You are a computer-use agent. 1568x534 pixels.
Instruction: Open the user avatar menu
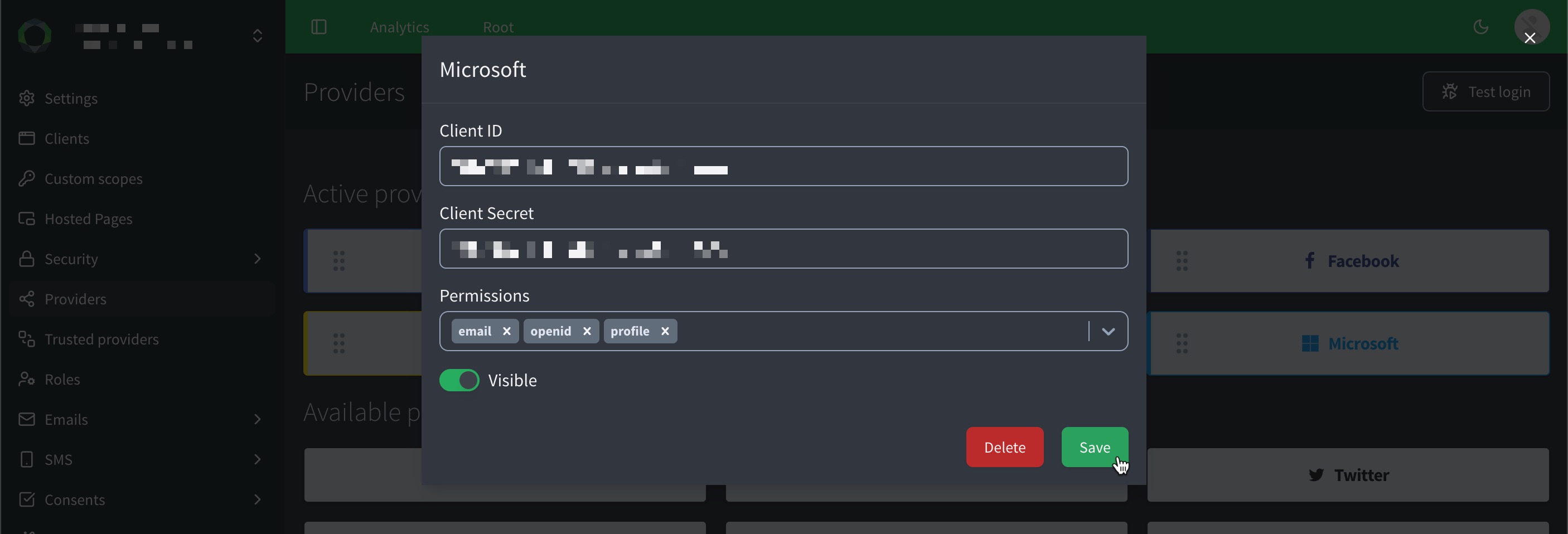coord(1532,26)
